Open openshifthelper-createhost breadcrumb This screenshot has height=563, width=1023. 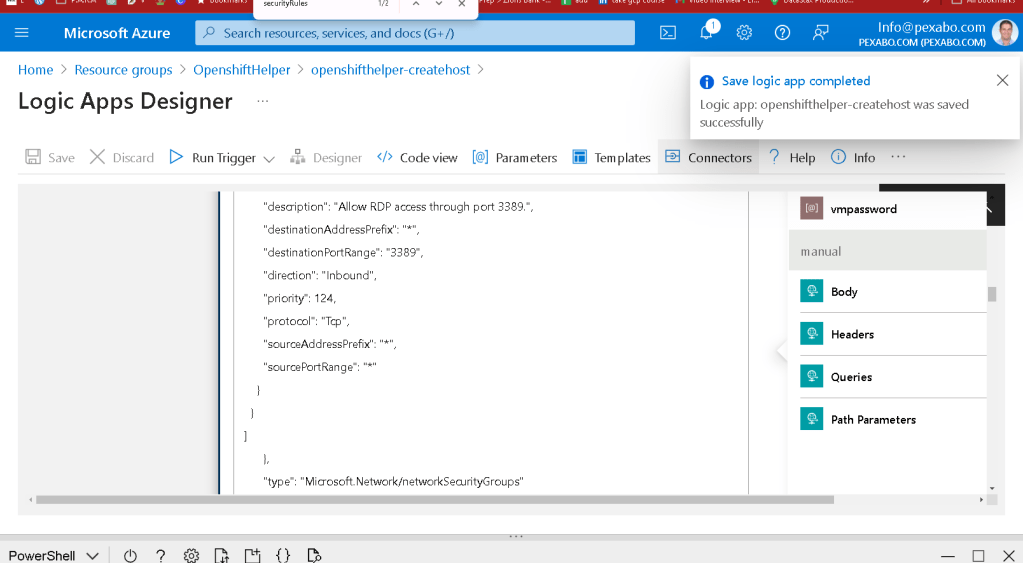pos(390,70)
